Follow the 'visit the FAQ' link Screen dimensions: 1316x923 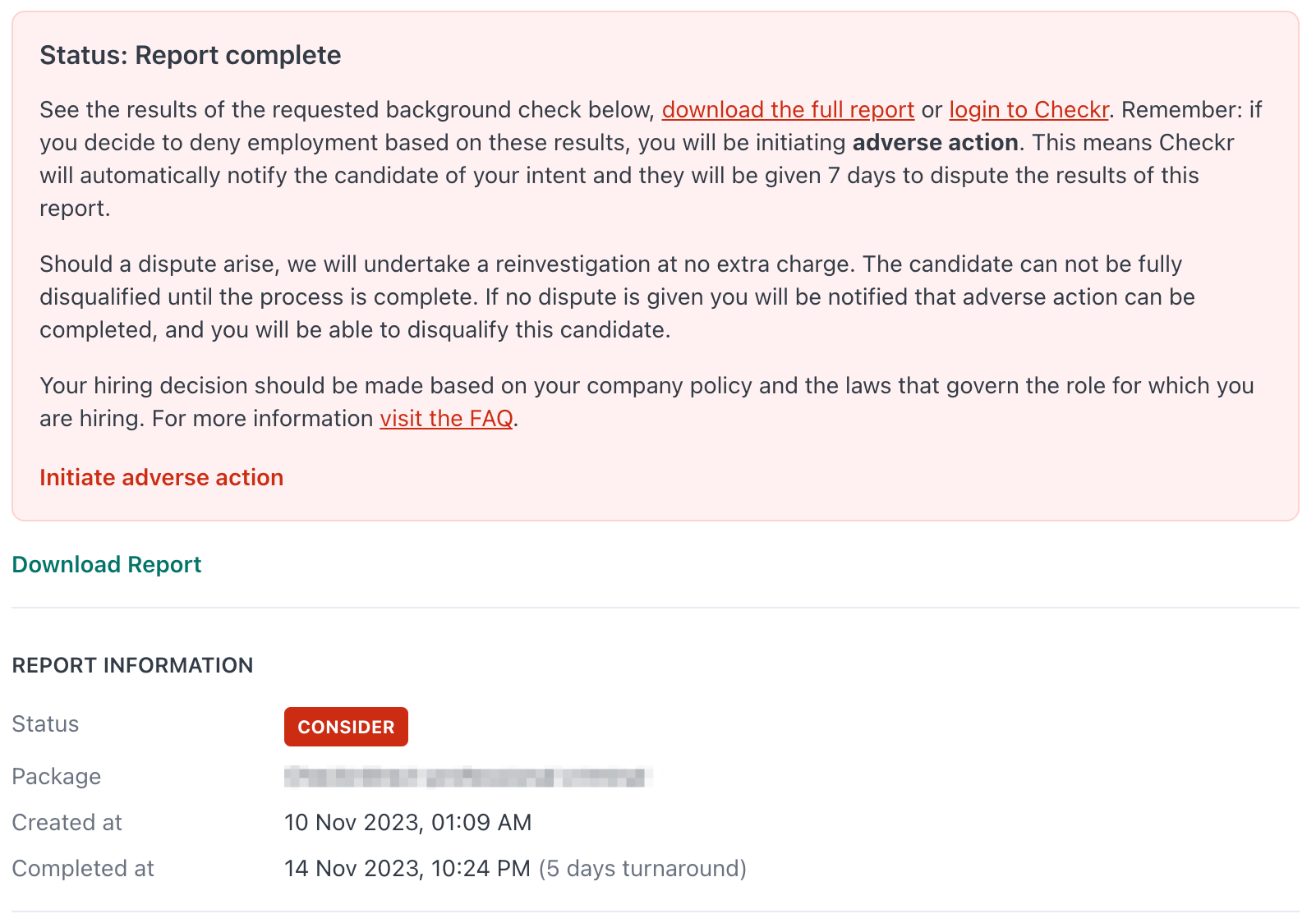pyautogui.click(x=446, y=419)
